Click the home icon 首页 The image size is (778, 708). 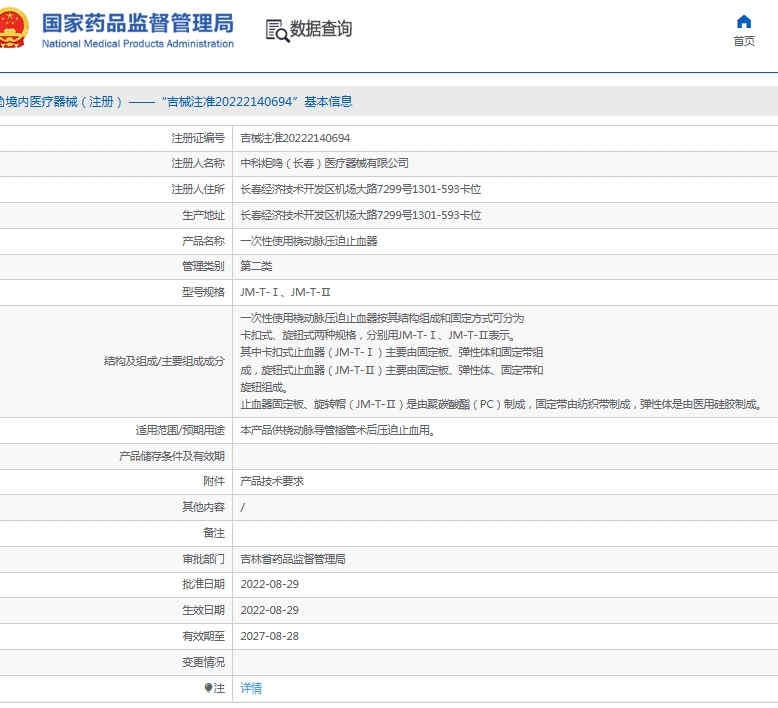click(x=744, y=22)
